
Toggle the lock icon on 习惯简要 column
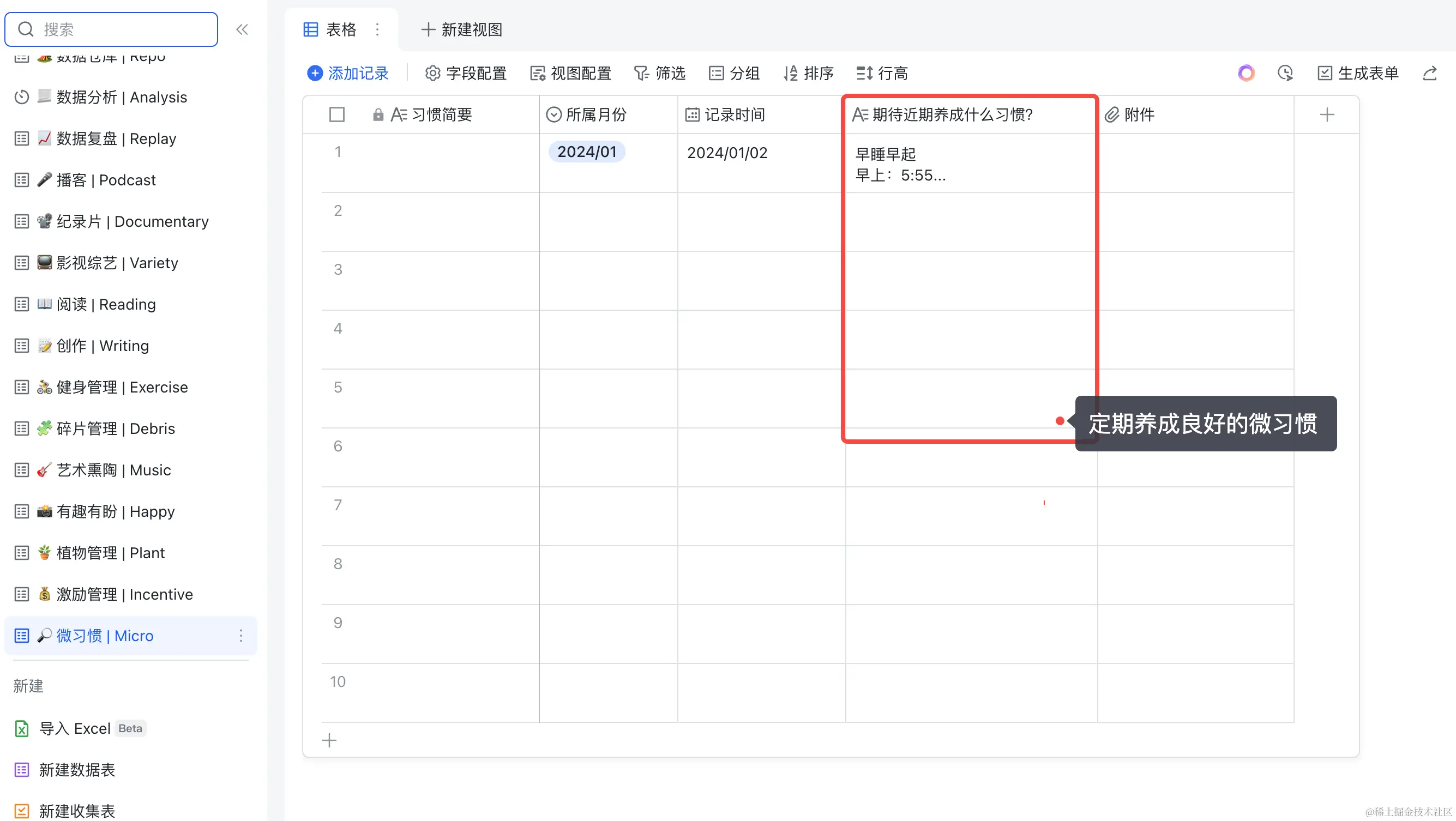(378, 114)
